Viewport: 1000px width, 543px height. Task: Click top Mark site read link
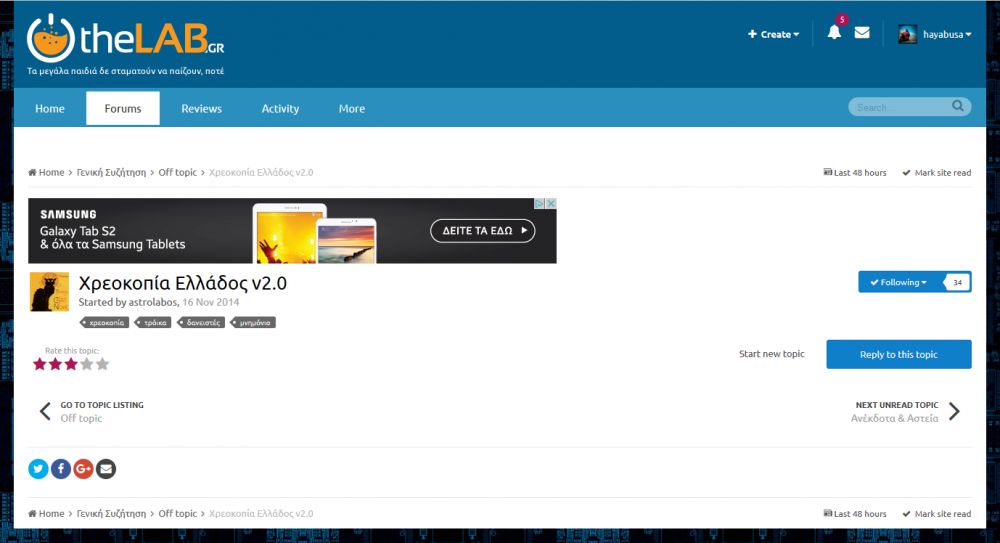point(937,172)
